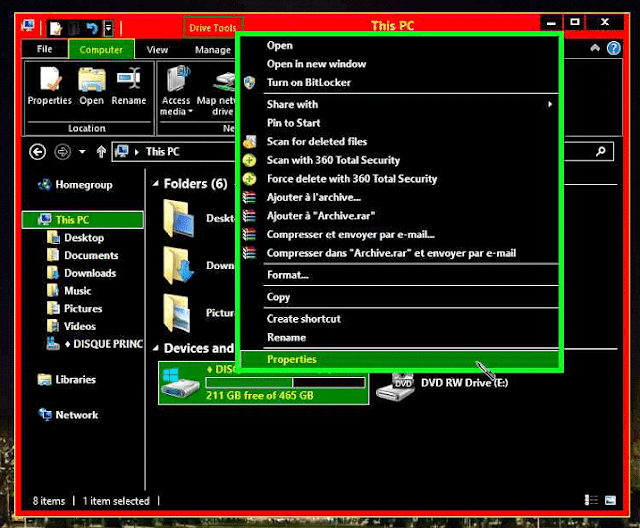Select Create shortcut
This screenshot has height=528, width=640.
pos(399,319)
